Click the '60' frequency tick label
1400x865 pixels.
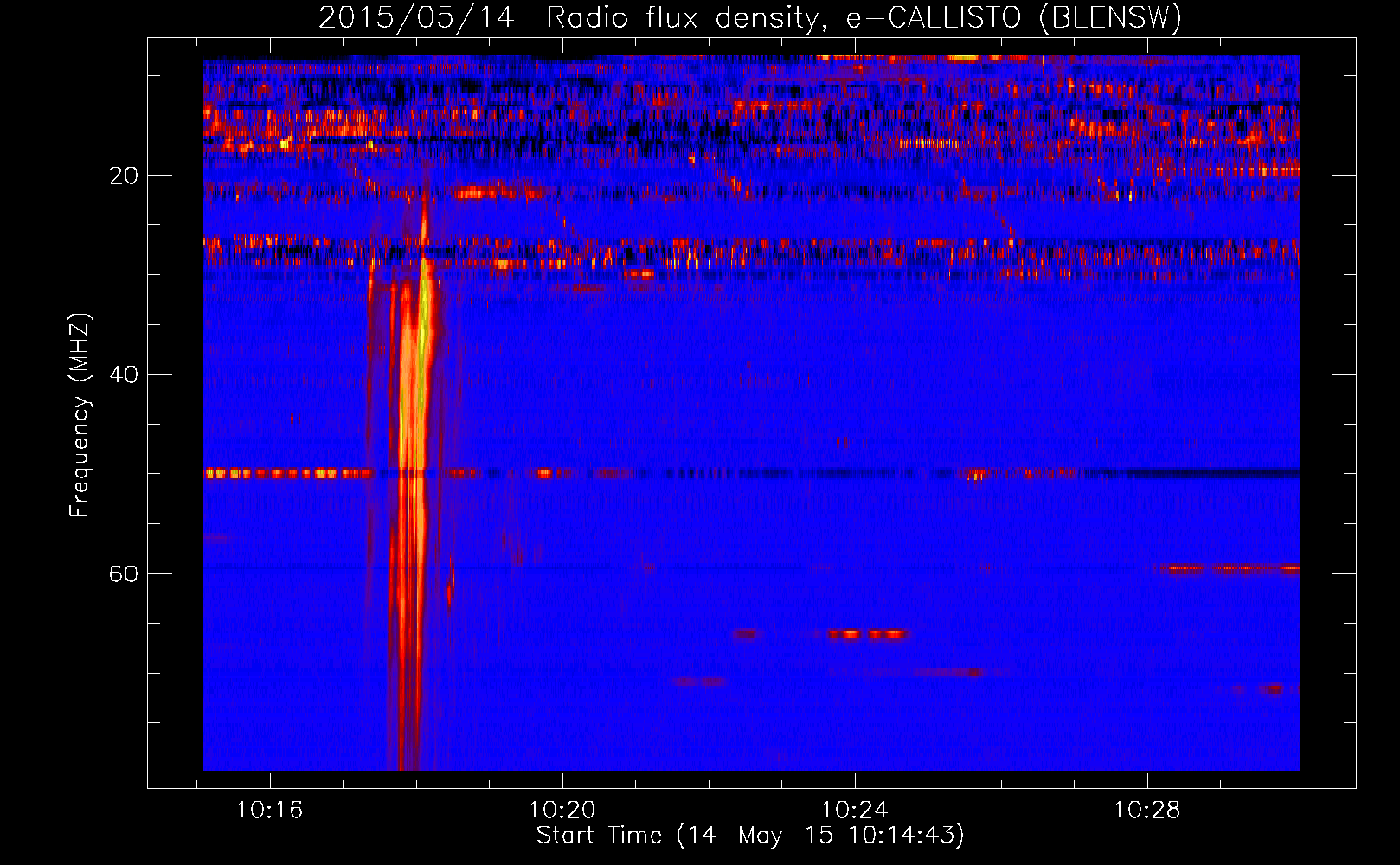pos(123,573)
